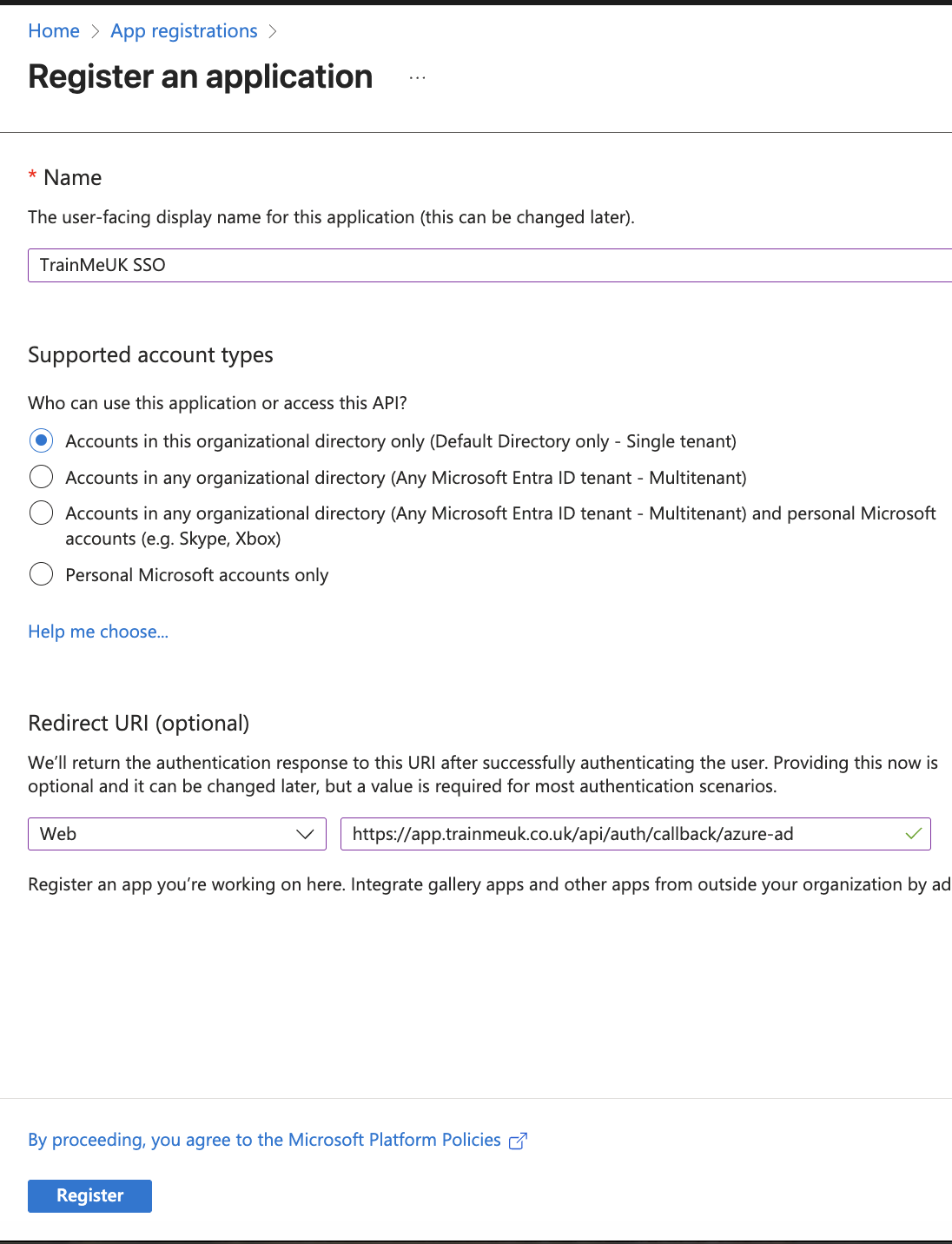Image resolution: width=952 pixels, height=1244 pixels.
Task: Click inside the Name field showing TrainMeUK SSO
Action: 347,265
